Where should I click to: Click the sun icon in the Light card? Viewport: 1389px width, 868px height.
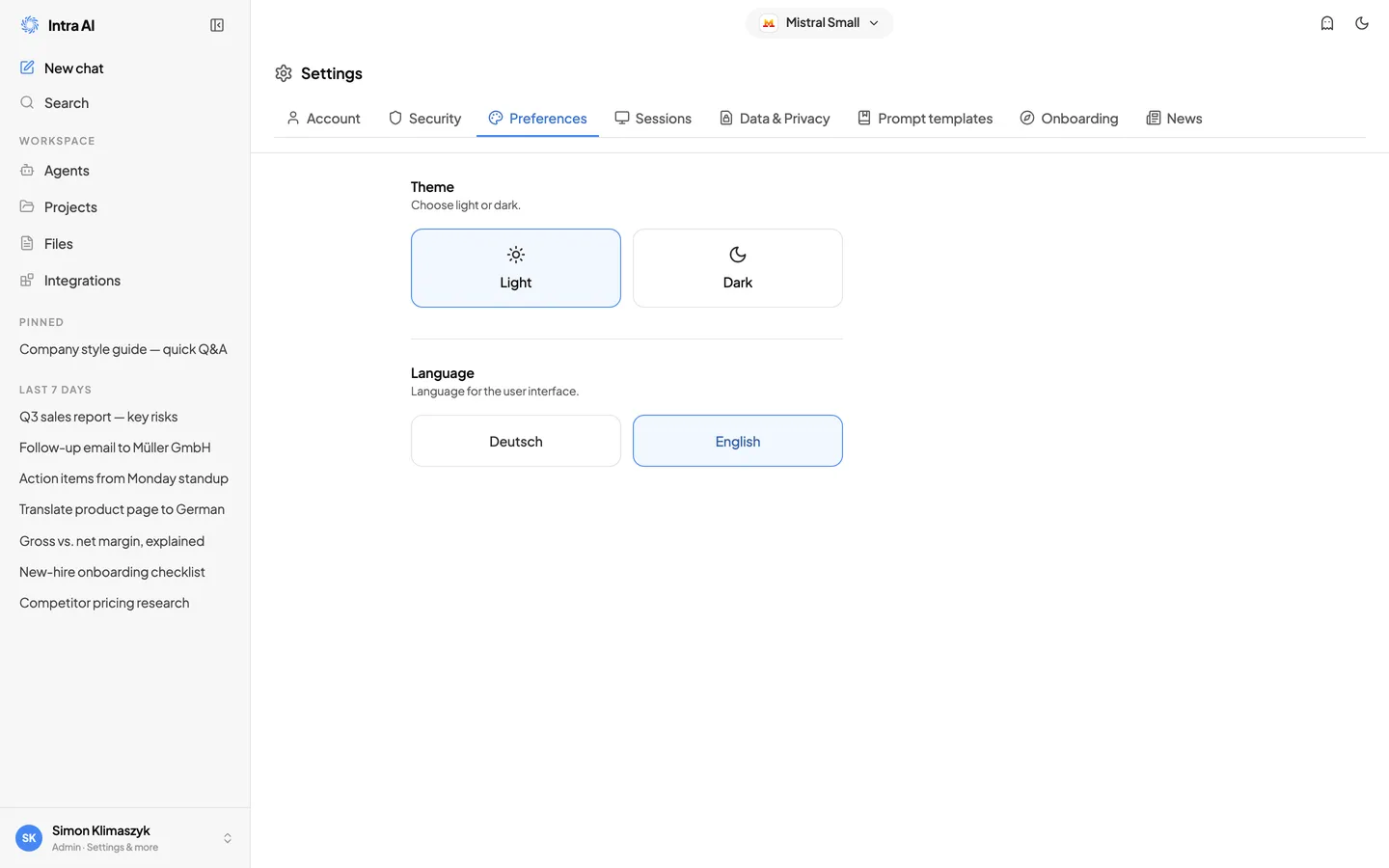click(x=516, y=255)
